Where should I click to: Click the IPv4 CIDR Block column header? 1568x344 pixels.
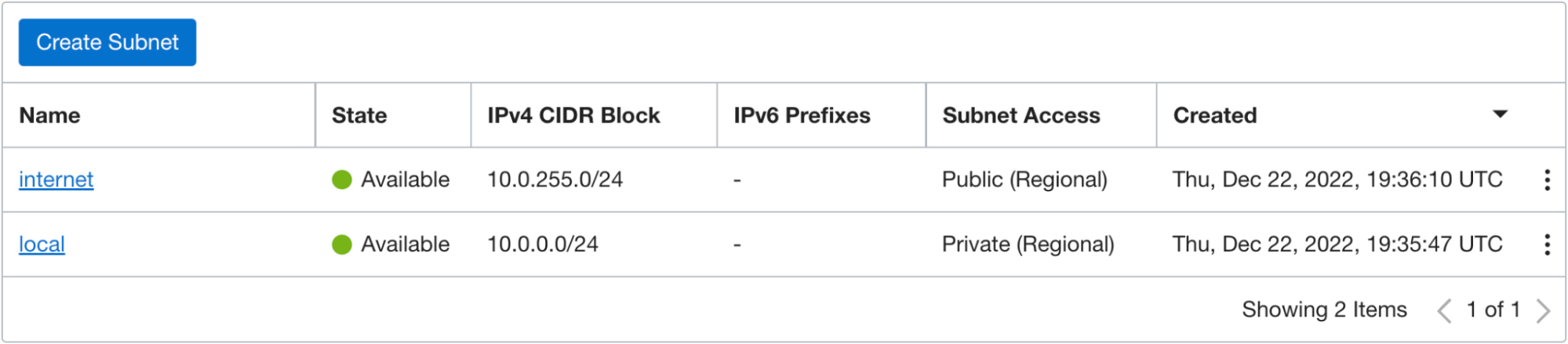click(x=573, y=115)
